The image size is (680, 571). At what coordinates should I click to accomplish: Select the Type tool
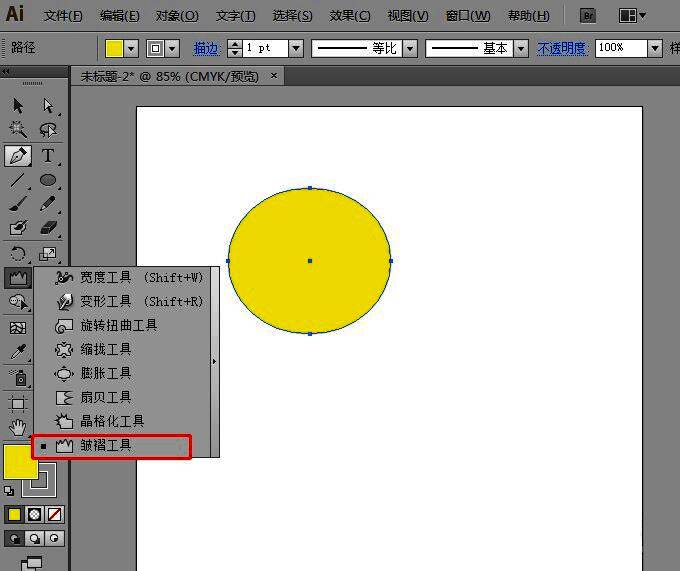(x=47, y=156)
